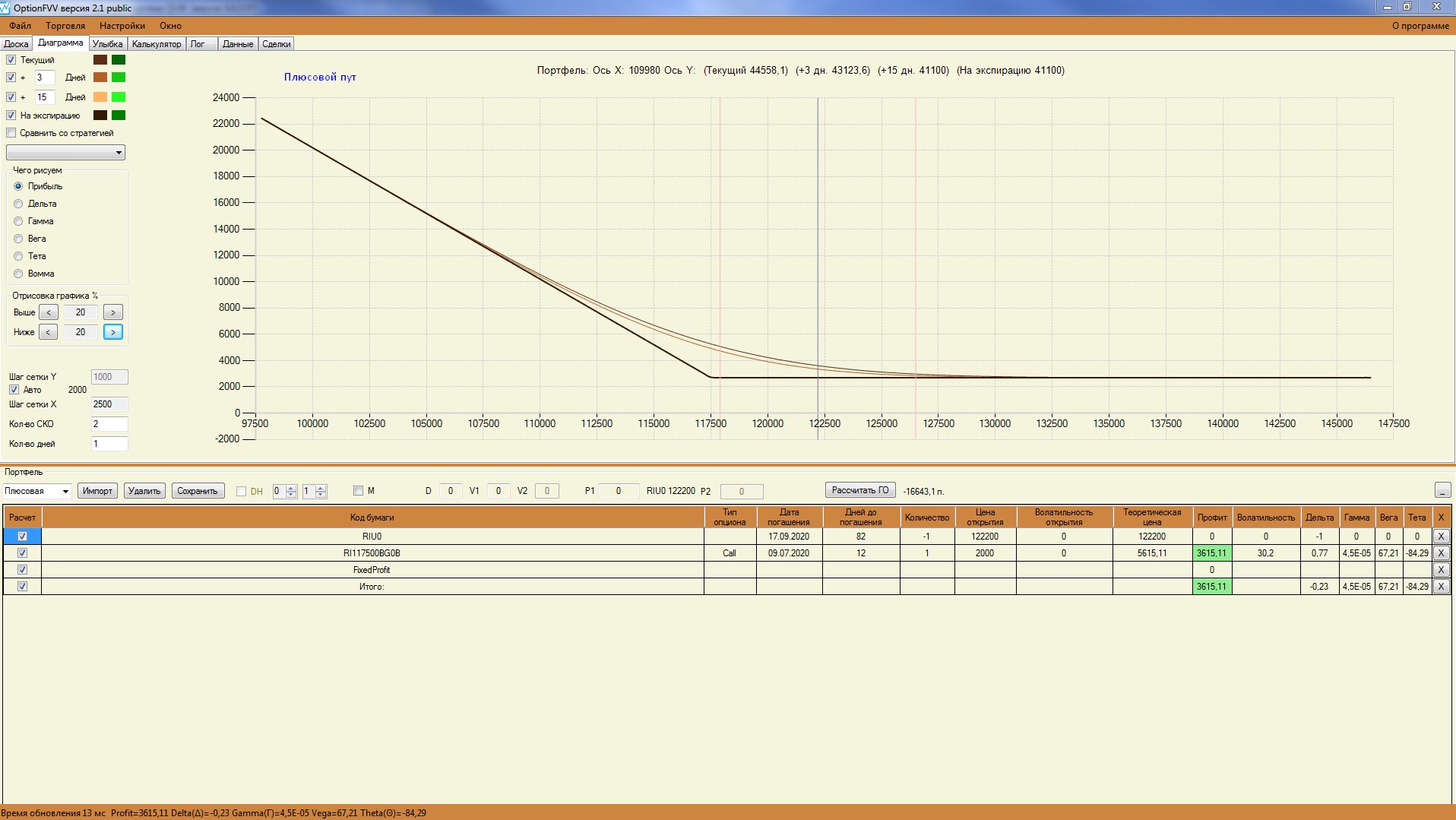The height and width of the screenshot is (820, 1456).
Task: Open the Файл menu
Action: click(21, 26)
